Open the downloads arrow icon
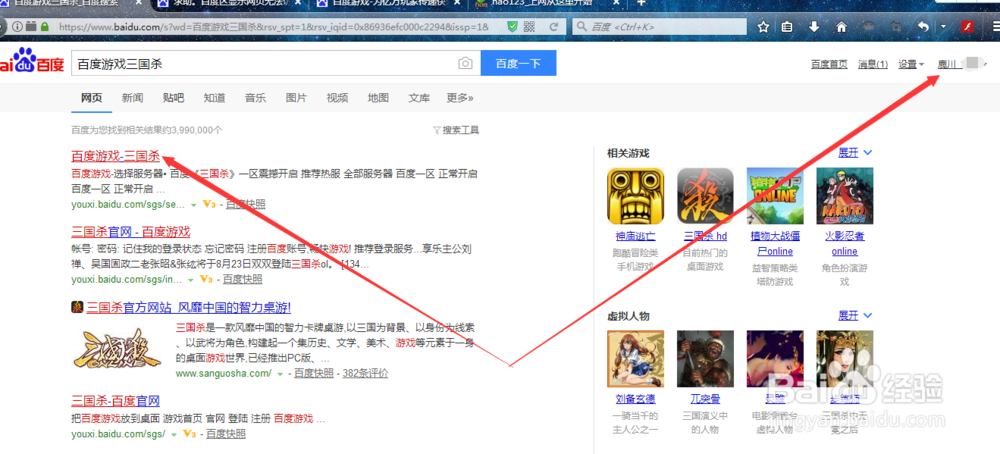 tap(814, 27)
